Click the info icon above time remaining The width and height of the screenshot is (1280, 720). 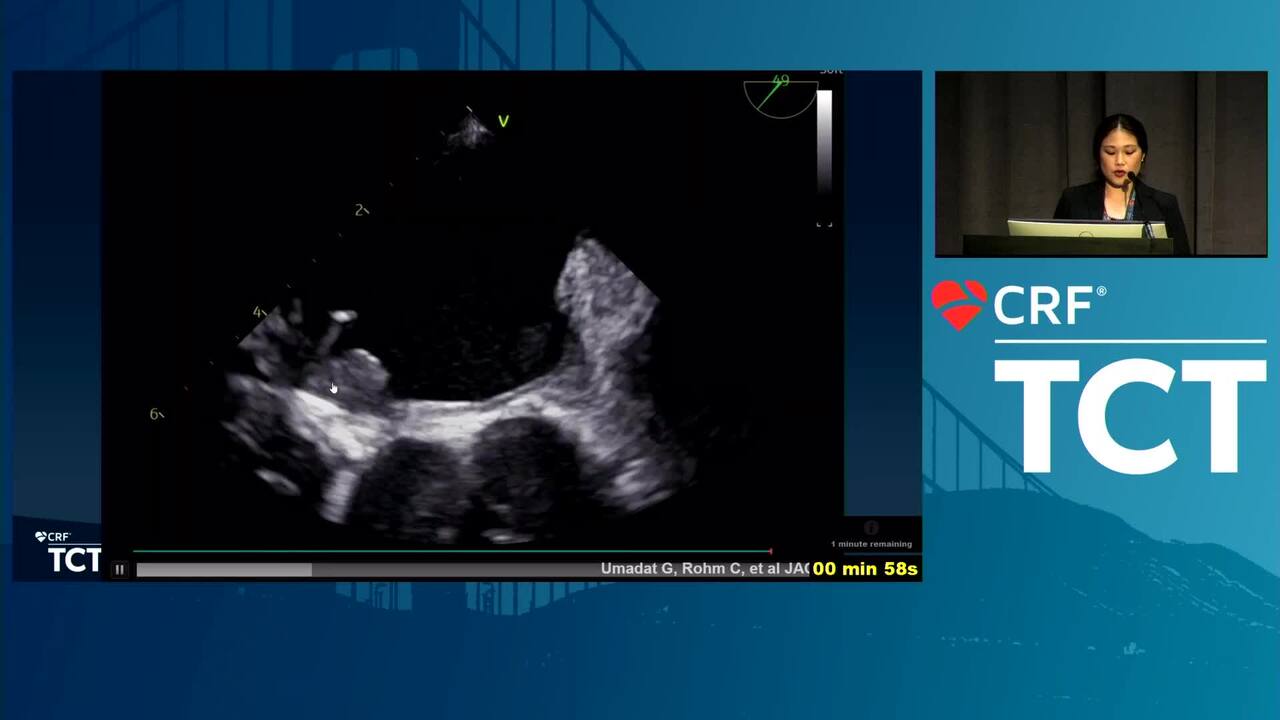871,528
